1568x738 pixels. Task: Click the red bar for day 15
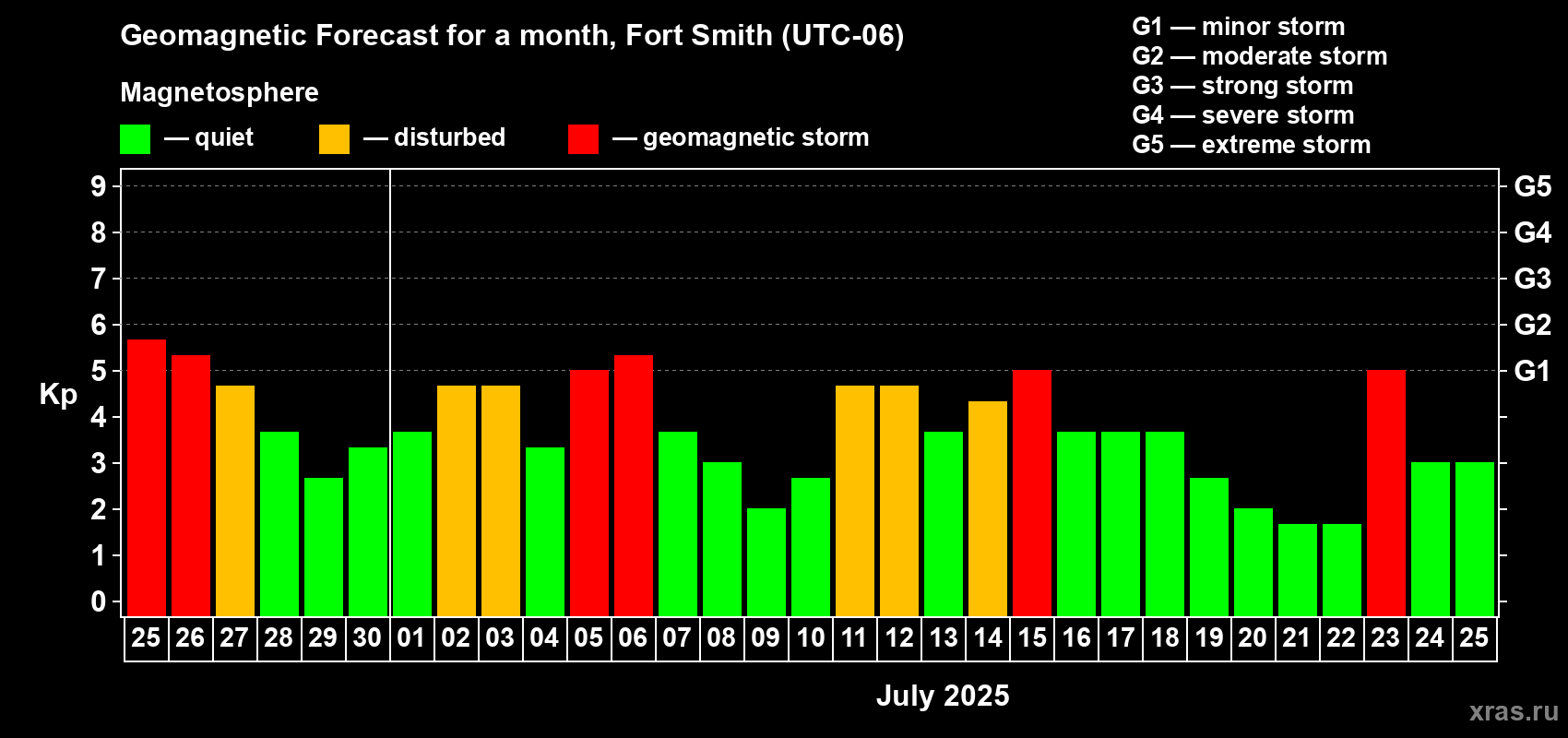pyautogui.click(x=1032, y=494)
